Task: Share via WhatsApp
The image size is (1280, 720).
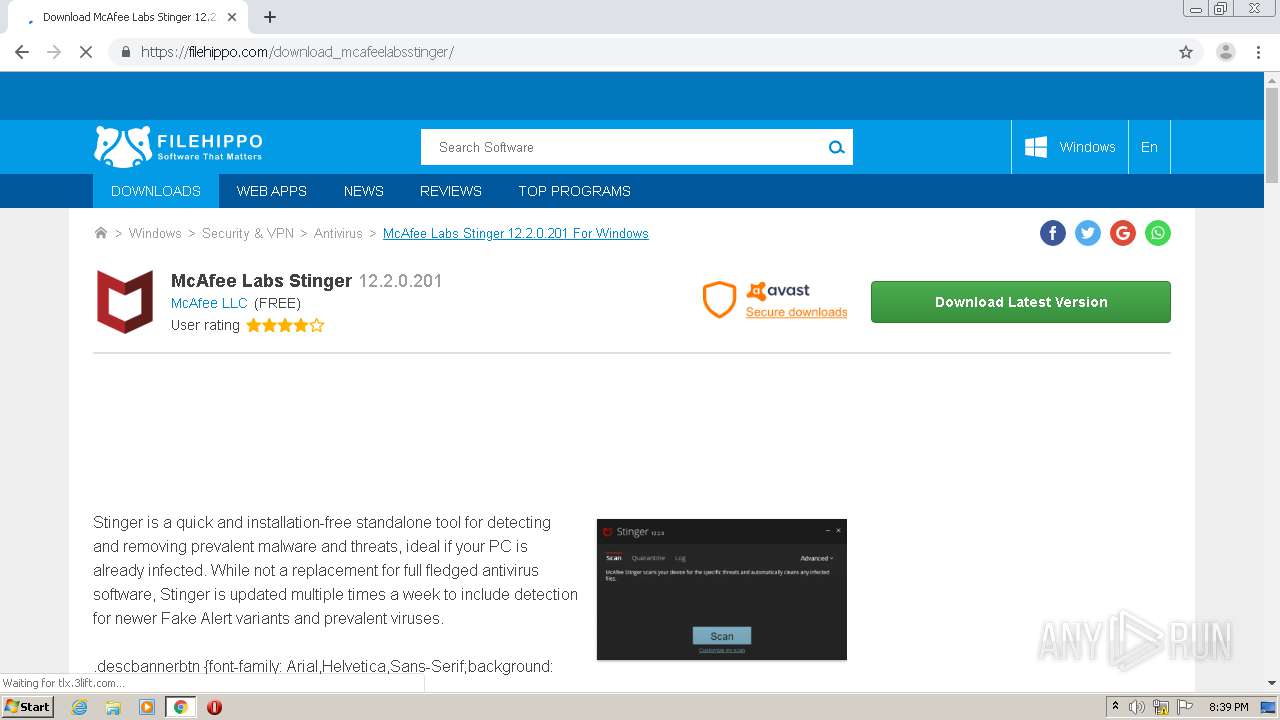Action: (x=1158, y=233)
